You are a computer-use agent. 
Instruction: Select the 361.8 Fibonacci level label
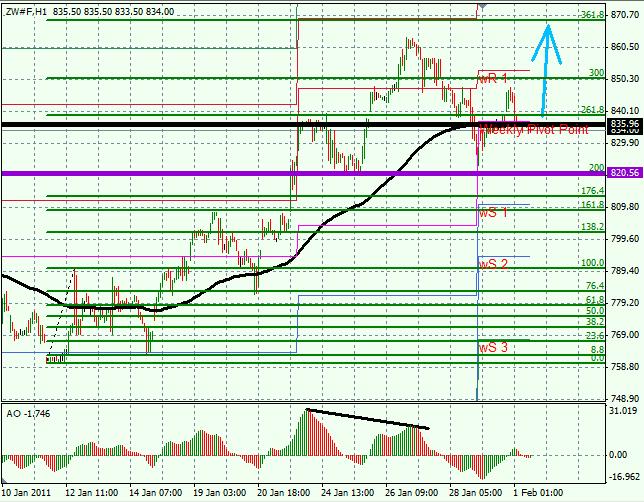tap(593, 15)
